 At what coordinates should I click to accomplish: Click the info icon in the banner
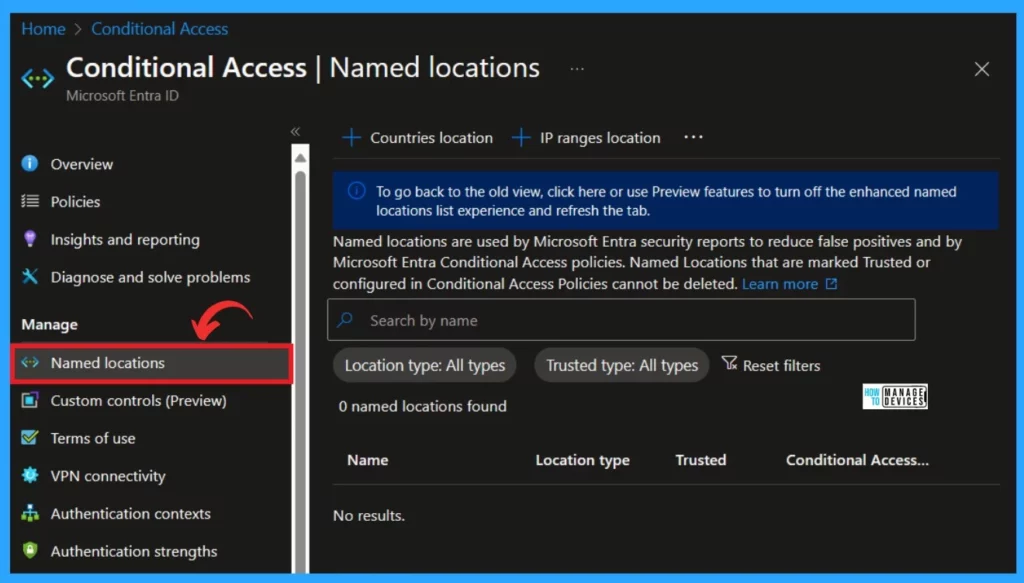pyautogui.click(x=357, y=191)
